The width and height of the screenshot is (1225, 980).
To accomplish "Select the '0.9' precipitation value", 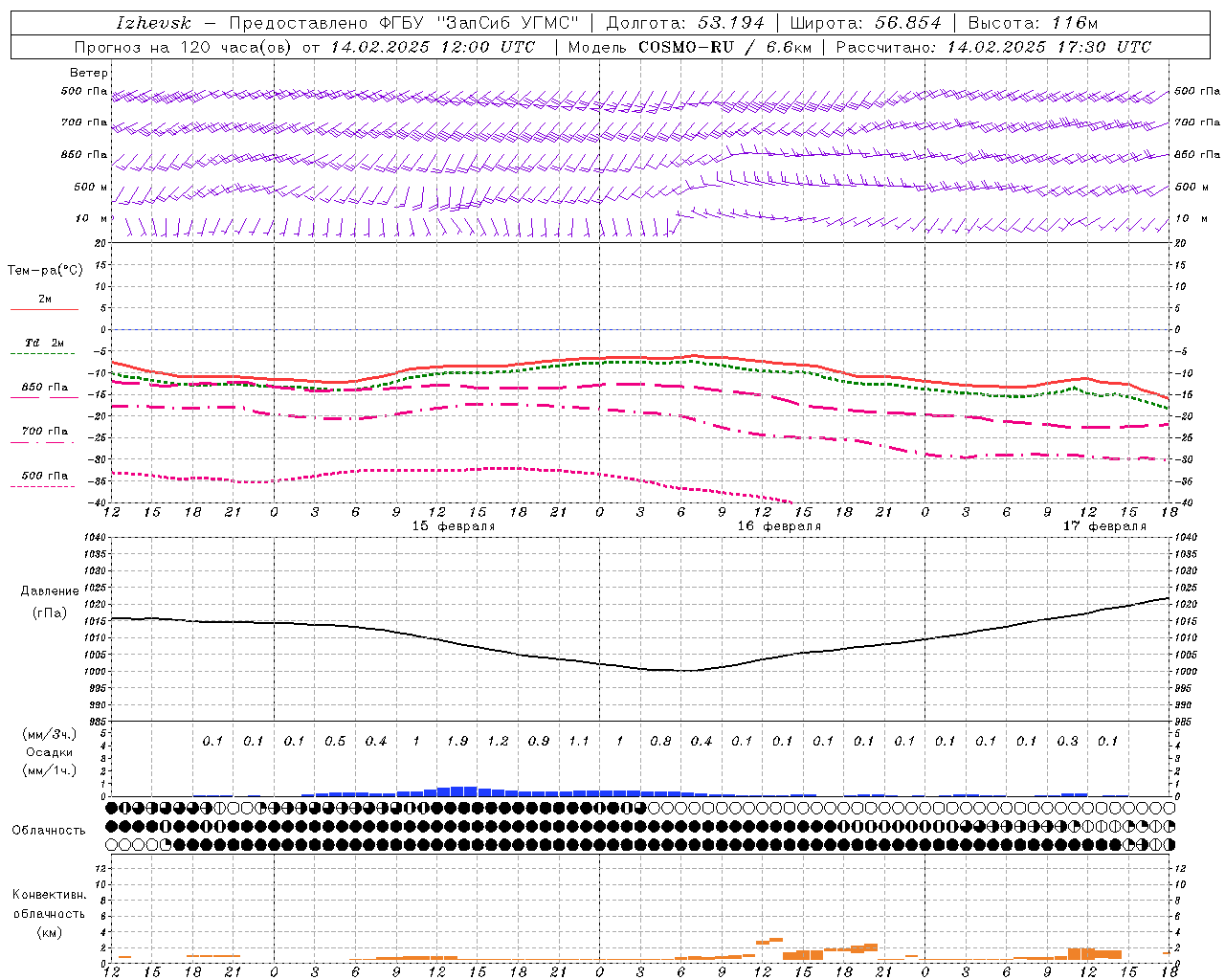I will click(x=539, y=741).
